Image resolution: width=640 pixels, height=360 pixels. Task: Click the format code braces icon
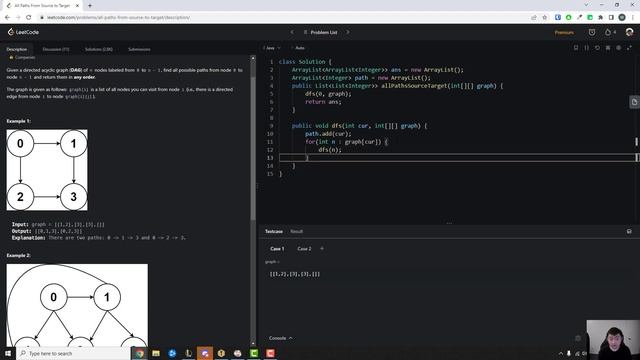(x=587, y=48)
